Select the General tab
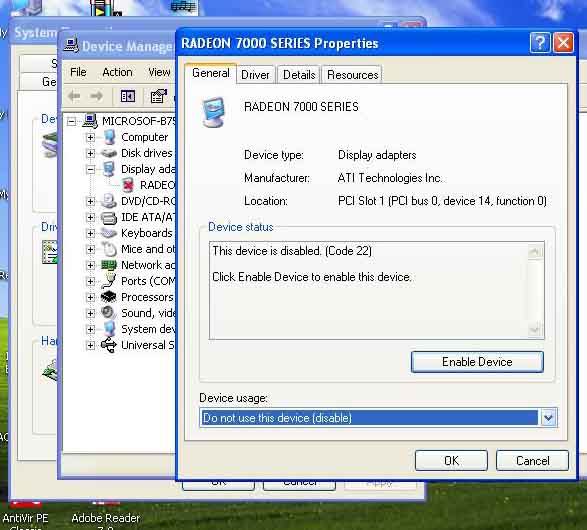 210,73
